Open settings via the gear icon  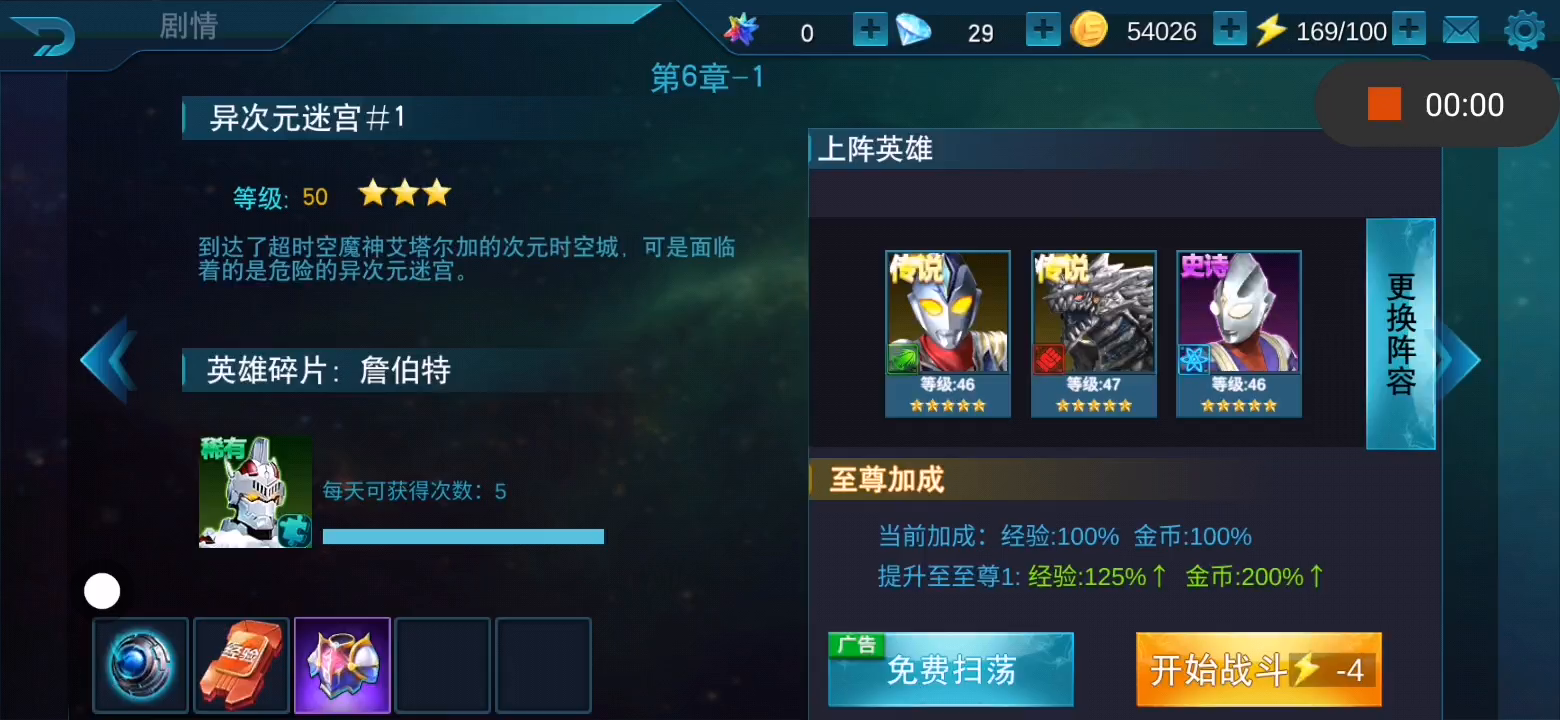tap(1525, 31)
